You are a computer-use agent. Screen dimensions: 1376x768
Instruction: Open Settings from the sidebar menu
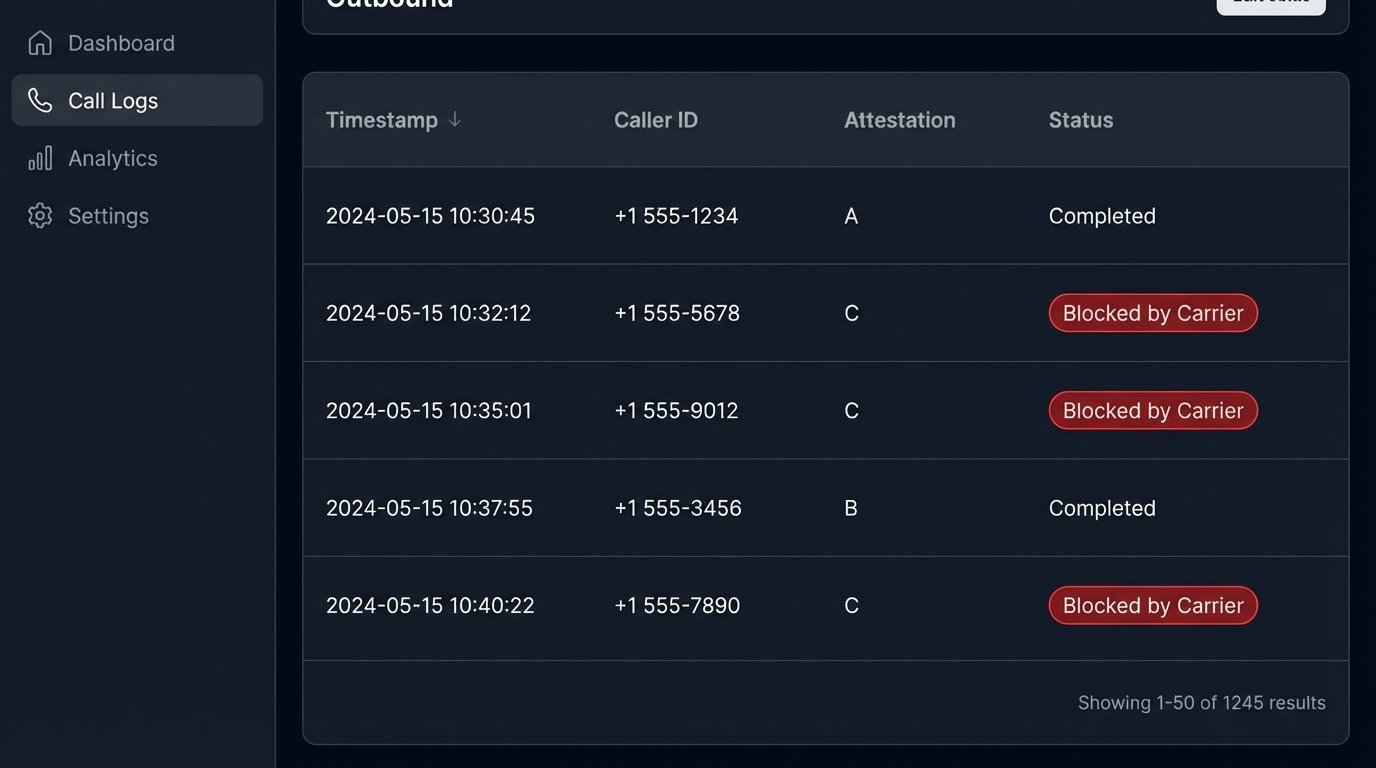coord(108,216)
